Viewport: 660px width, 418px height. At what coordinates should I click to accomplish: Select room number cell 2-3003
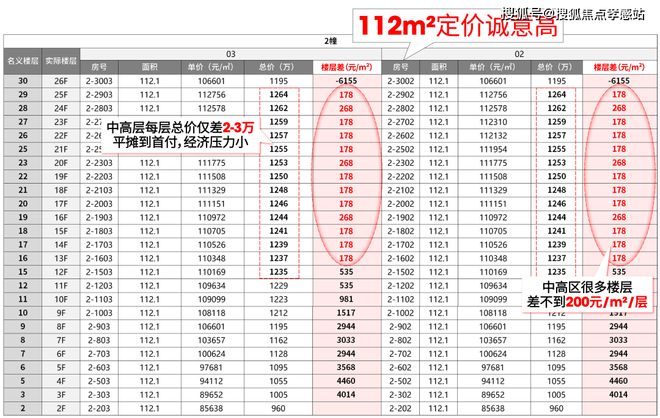pyautogui.click(x=99, y=81)
